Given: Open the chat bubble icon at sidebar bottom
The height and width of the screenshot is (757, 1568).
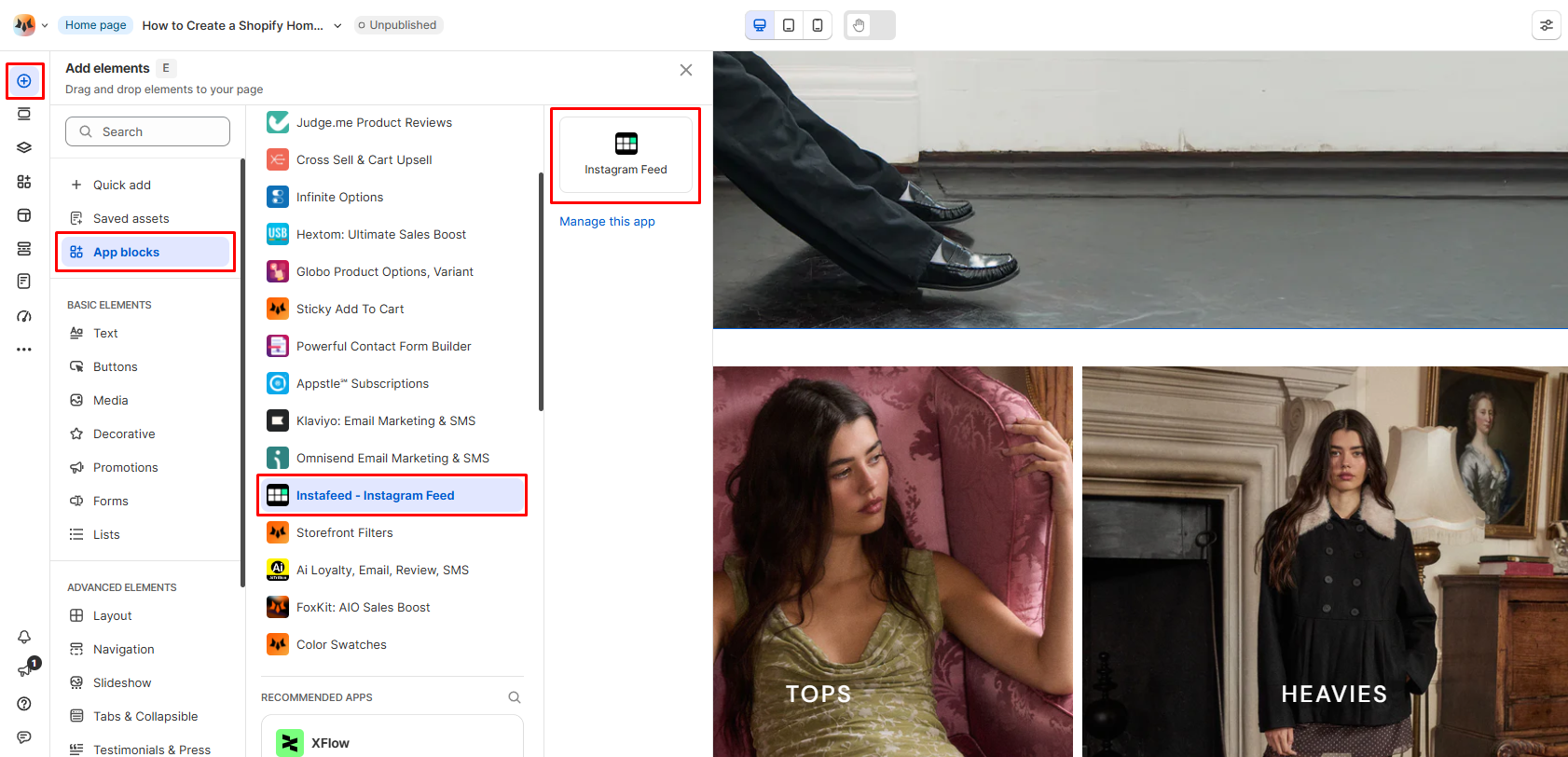Looking at the screenshot, I should [24, 737].
